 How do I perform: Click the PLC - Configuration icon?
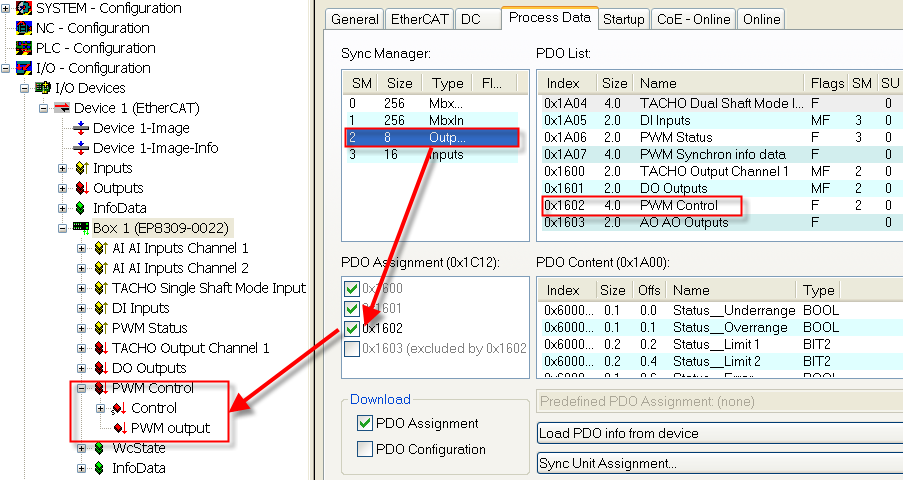tap(24, 48)
